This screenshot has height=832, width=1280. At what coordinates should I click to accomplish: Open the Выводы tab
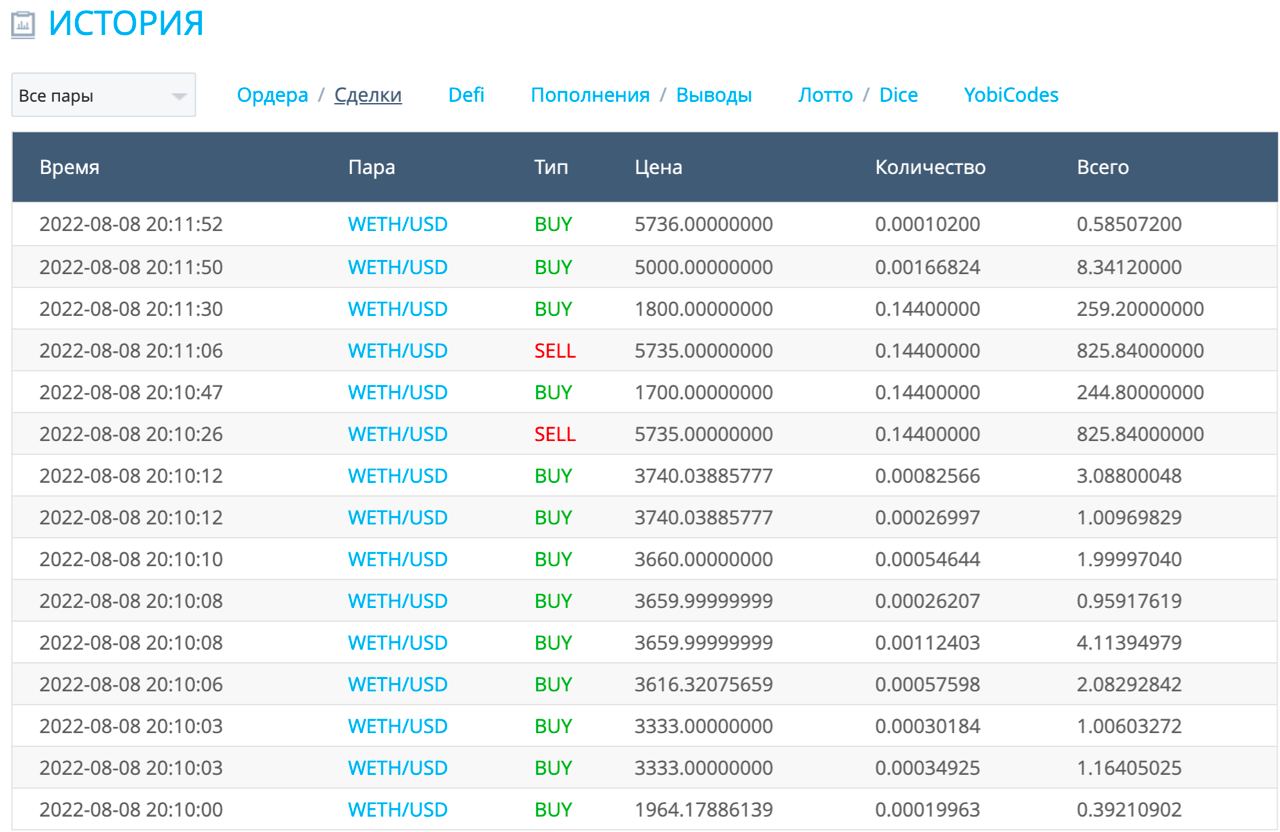tap(714, 95)
